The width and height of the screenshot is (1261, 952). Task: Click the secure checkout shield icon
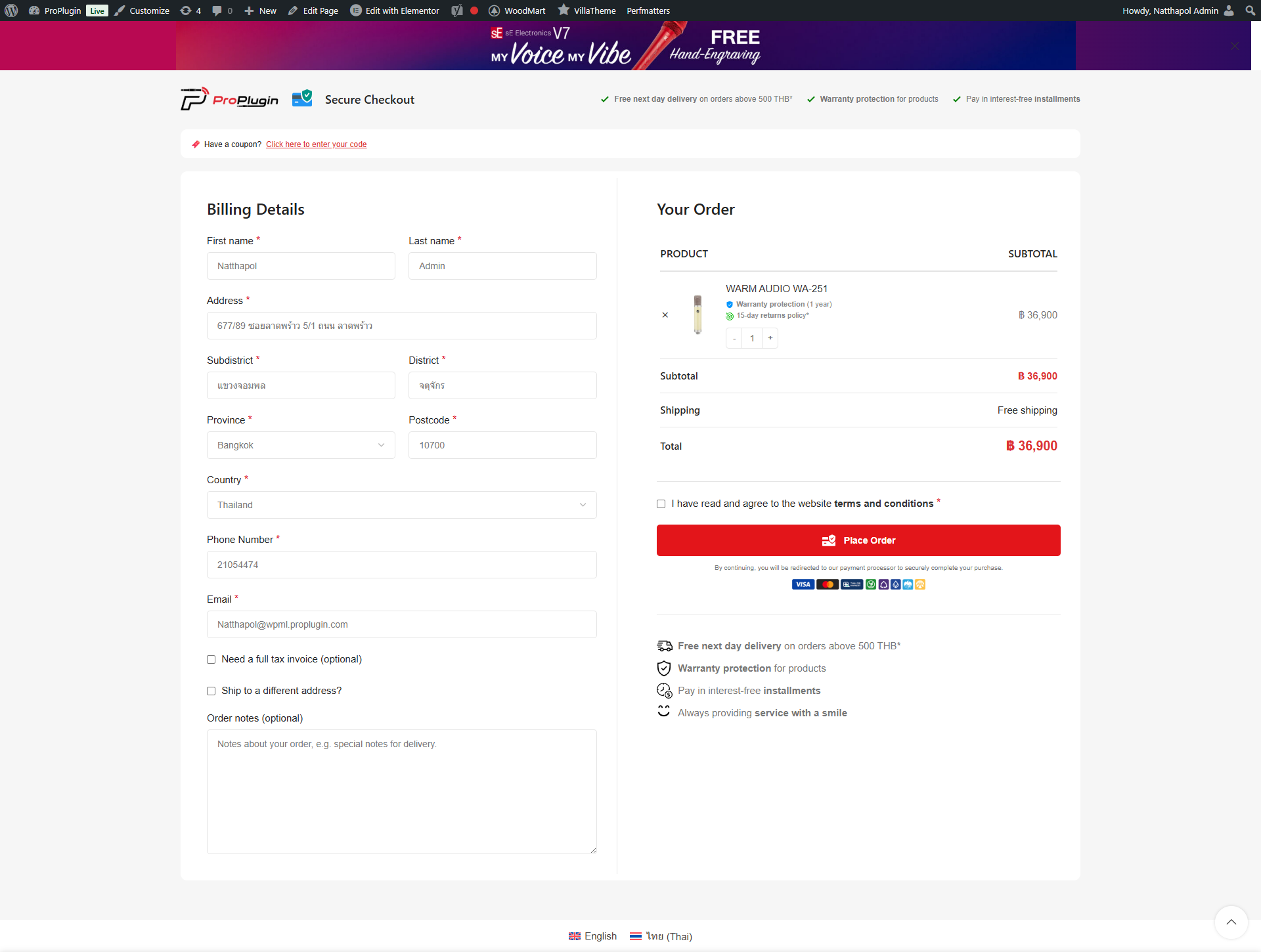(x=302, y=98)
